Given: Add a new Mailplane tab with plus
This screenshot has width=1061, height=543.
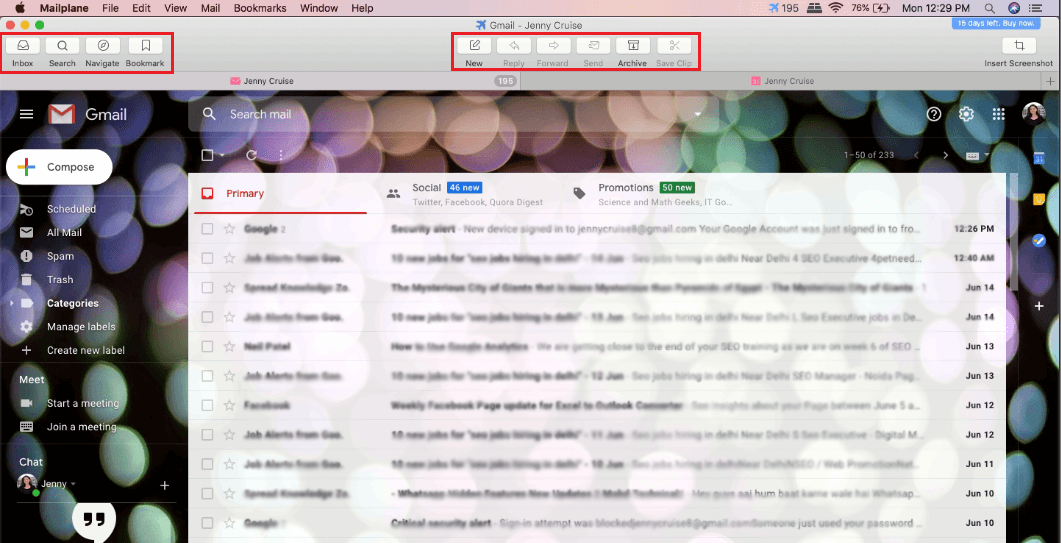Looking at the screenshot, I should 1052,81.
